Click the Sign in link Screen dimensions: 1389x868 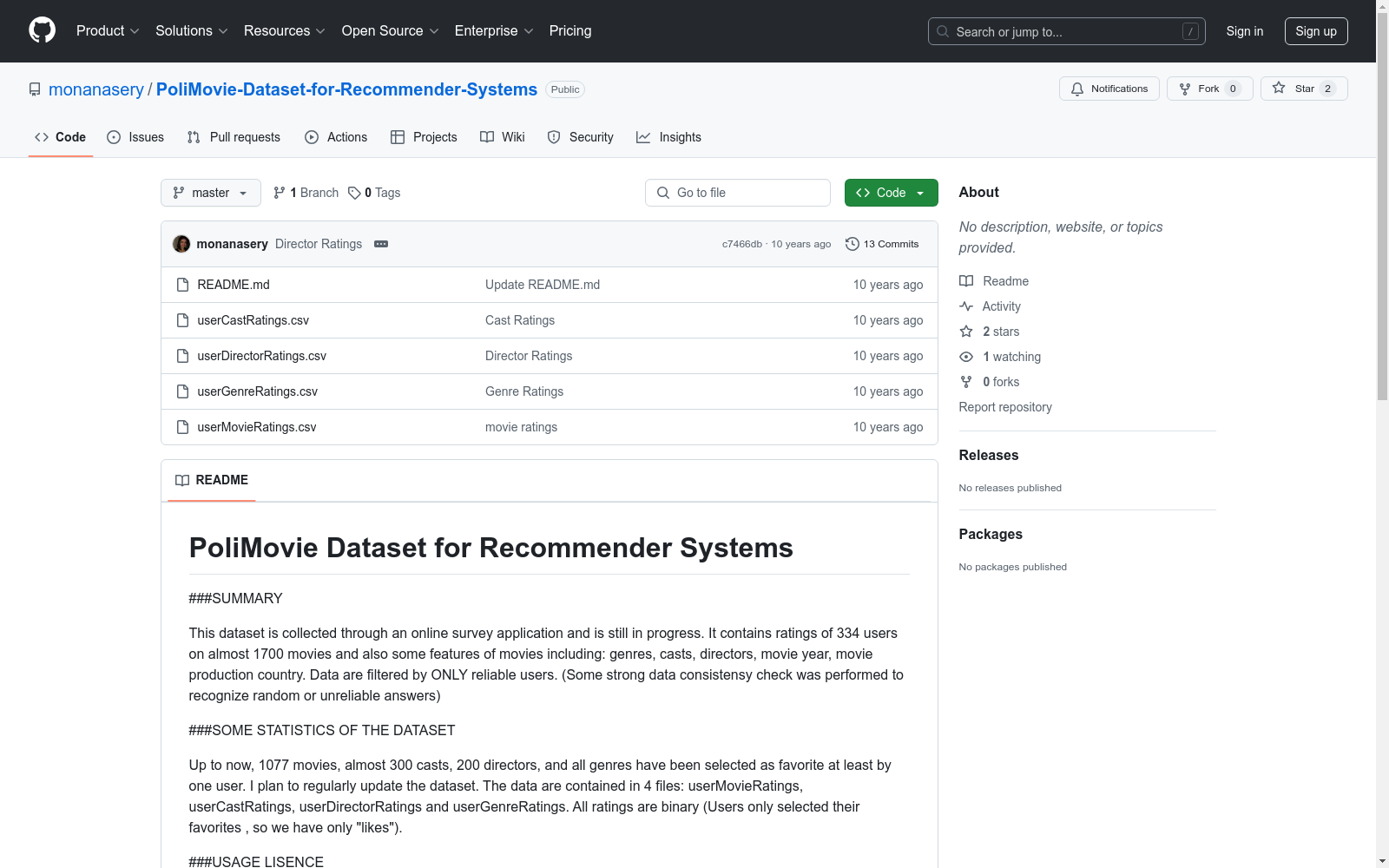click(x=1244, y=31)
